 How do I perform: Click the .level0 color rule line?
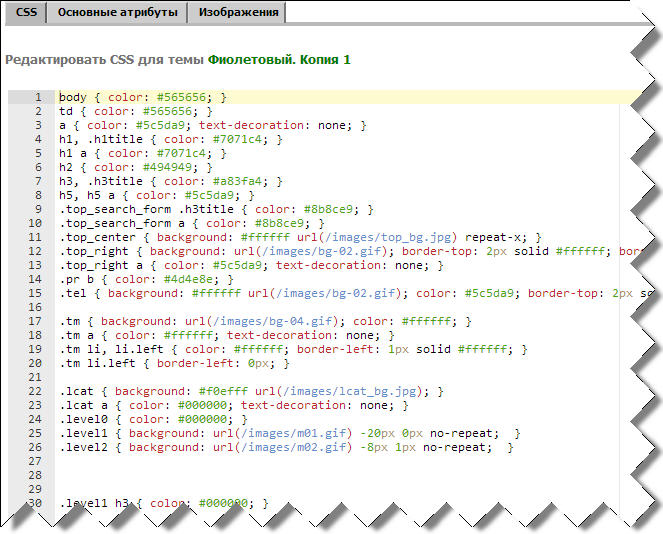[x=153, y=419]
